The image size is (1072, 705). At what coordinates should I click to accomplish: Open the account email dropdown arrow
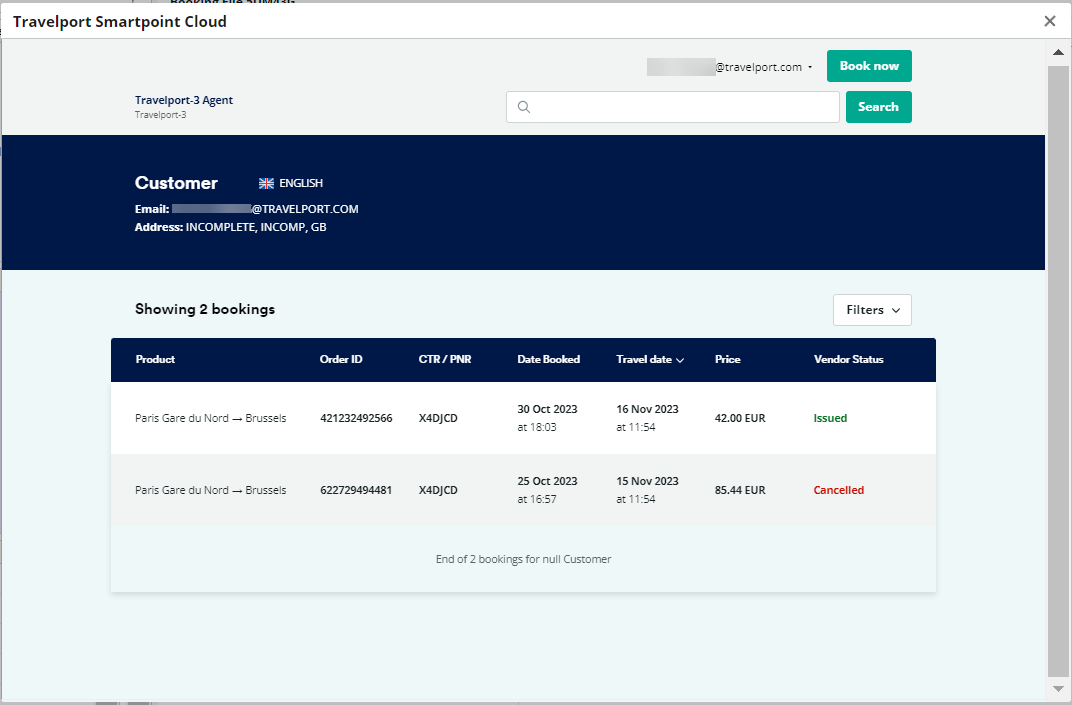pos(810,67)
